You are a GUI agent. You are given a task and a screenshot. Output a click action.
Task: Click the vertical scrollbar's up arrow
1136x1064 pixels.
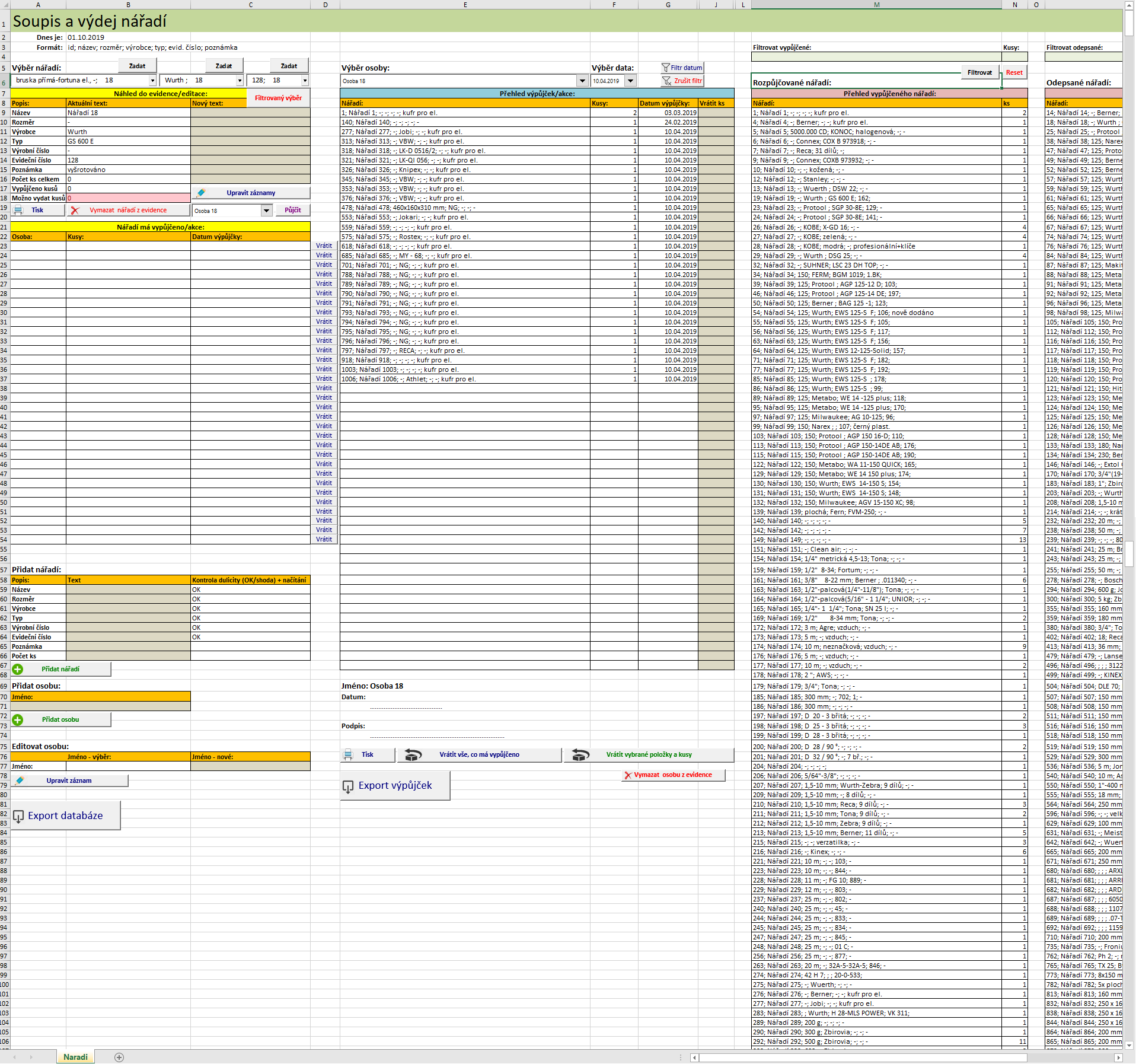tap(1129, 5)
